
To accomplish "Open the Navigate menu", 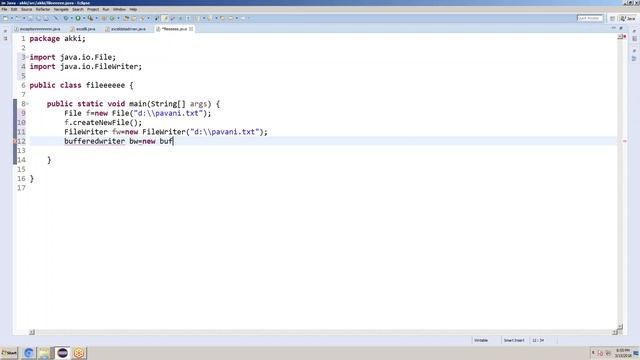I will tap(61, 9).
